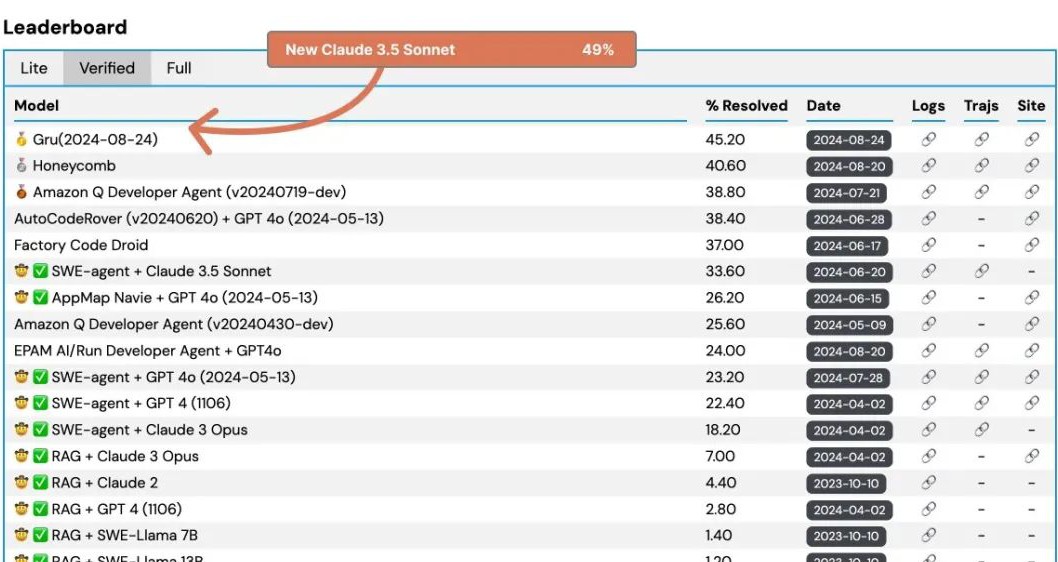Visit site link for Amazon Q v20240430-dev

coord(1032,324)
